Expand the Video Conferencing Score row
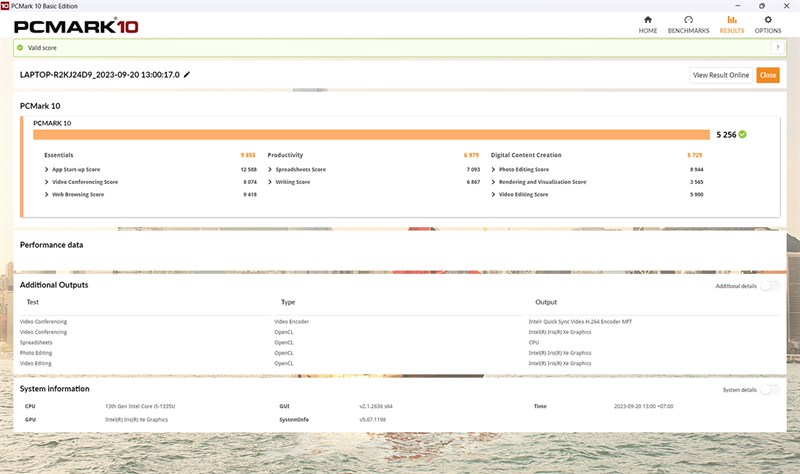 click(46, 182)
